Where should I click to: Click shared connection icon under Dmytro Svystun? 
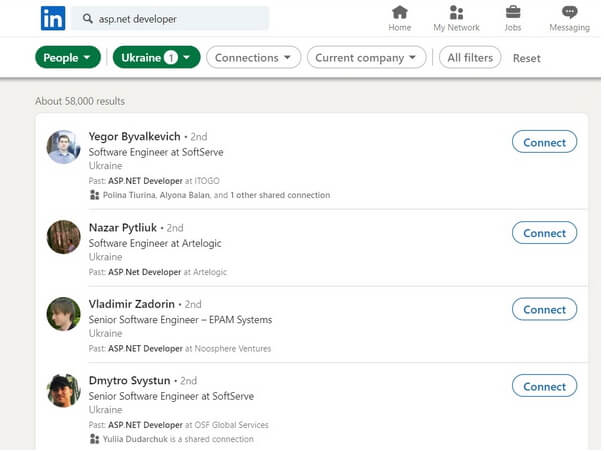tap(94, 439)
